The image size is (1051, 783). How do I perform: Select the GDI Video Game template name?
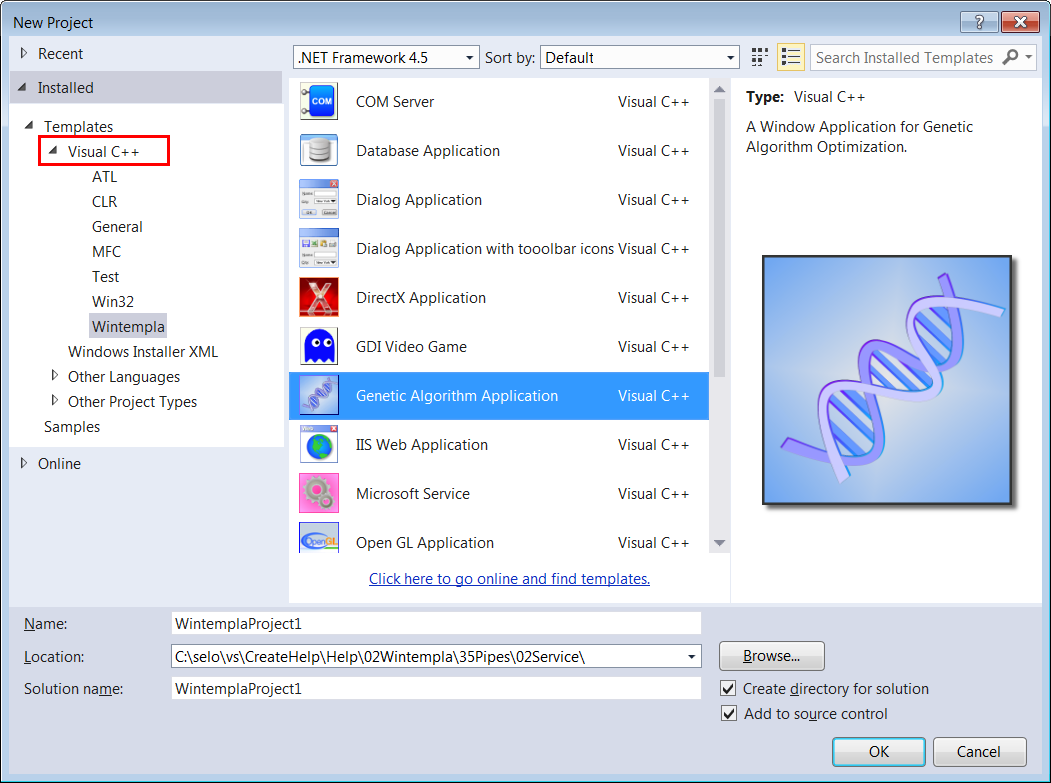click(412, 347)
